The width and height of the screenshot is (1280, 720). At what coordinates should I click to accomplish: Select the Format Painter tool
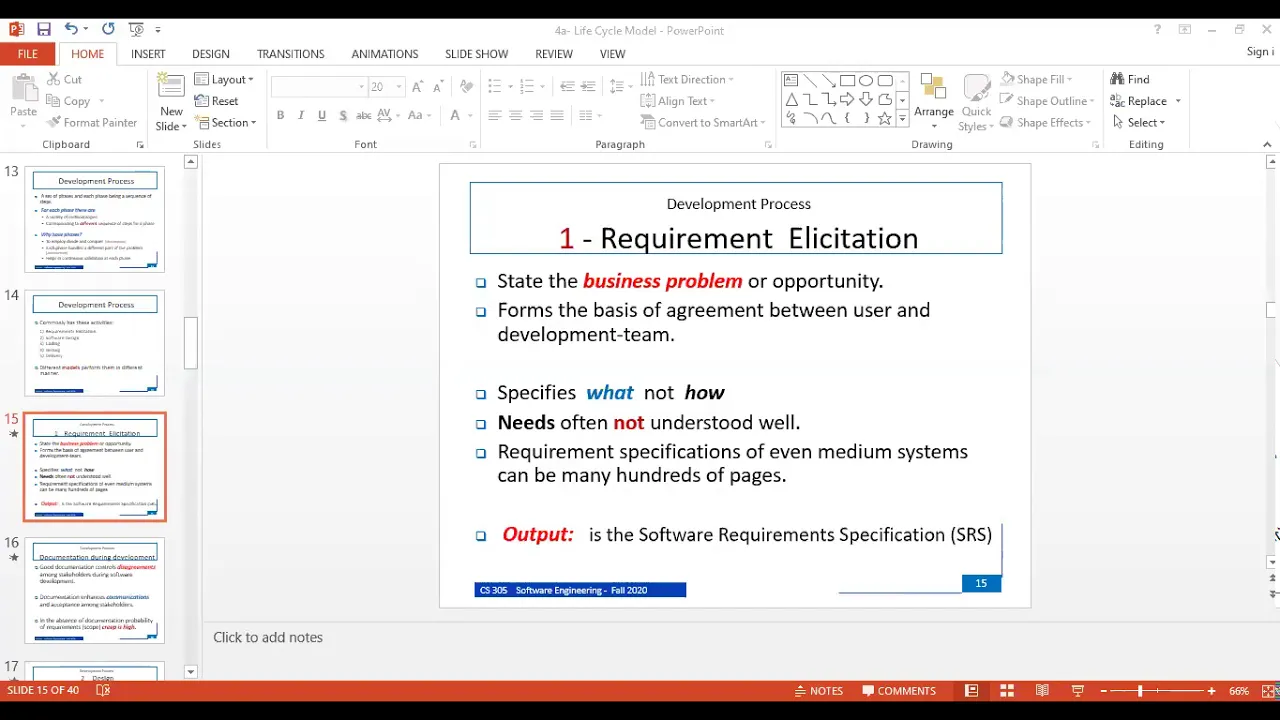pyautogui.click(x=92, y=122)
